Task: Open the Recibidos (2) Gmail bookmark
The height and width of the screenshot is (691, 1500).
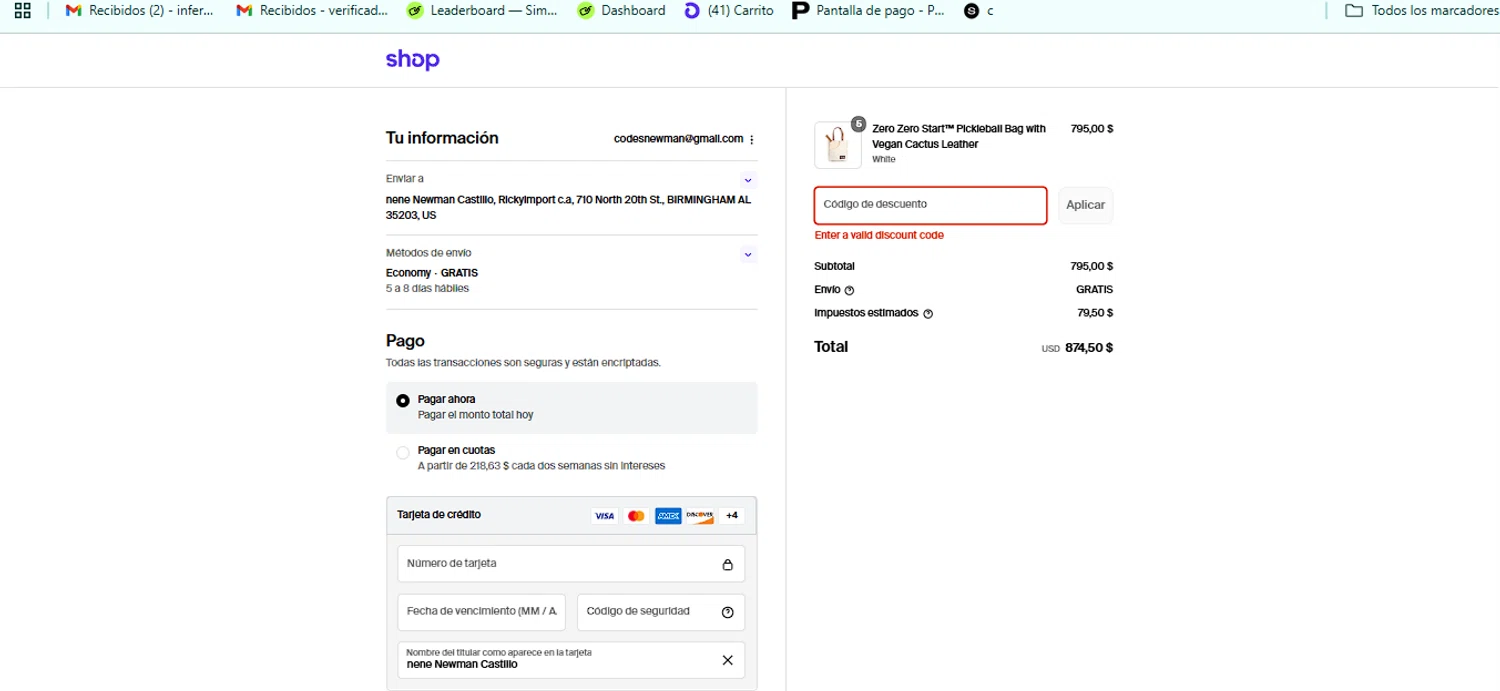Action: click(x=139, y=11)
